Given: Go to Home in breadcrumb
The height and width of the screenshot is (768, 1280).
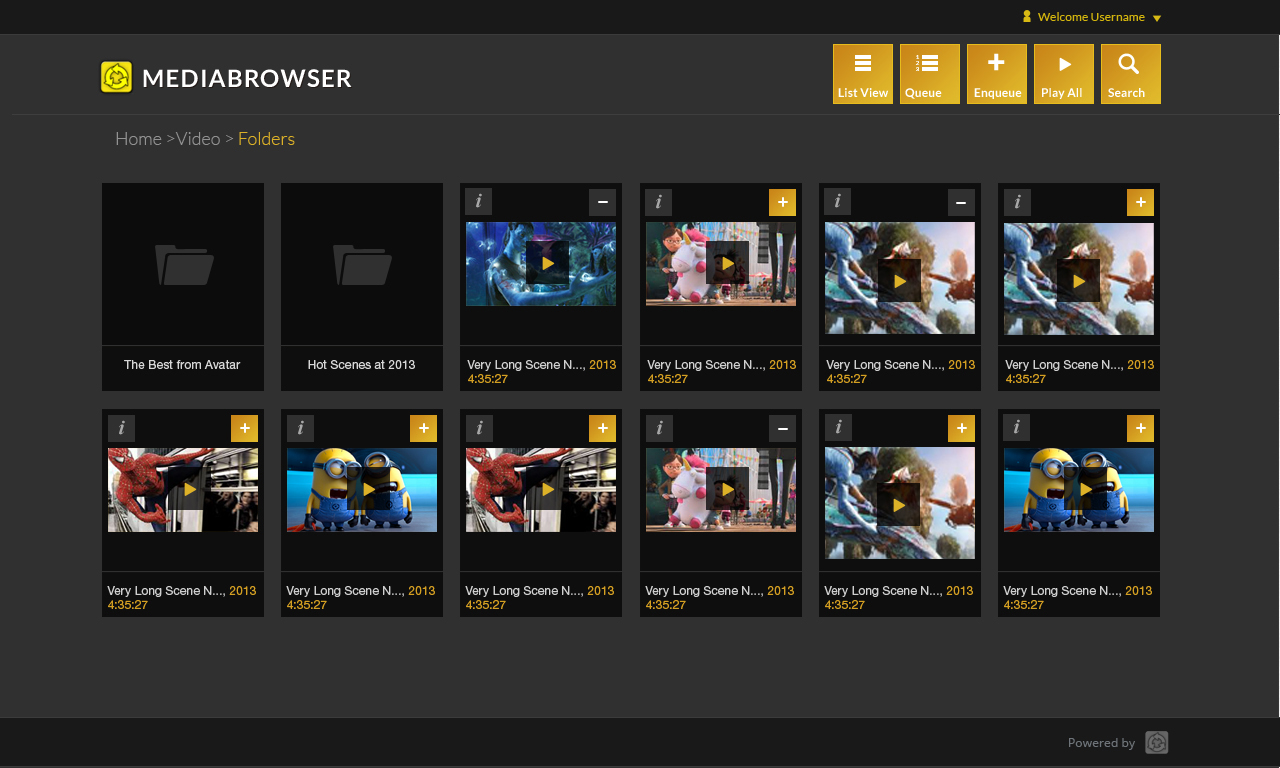Looking at the screenshot, I should pyautogui.click(x=138, y=139).
